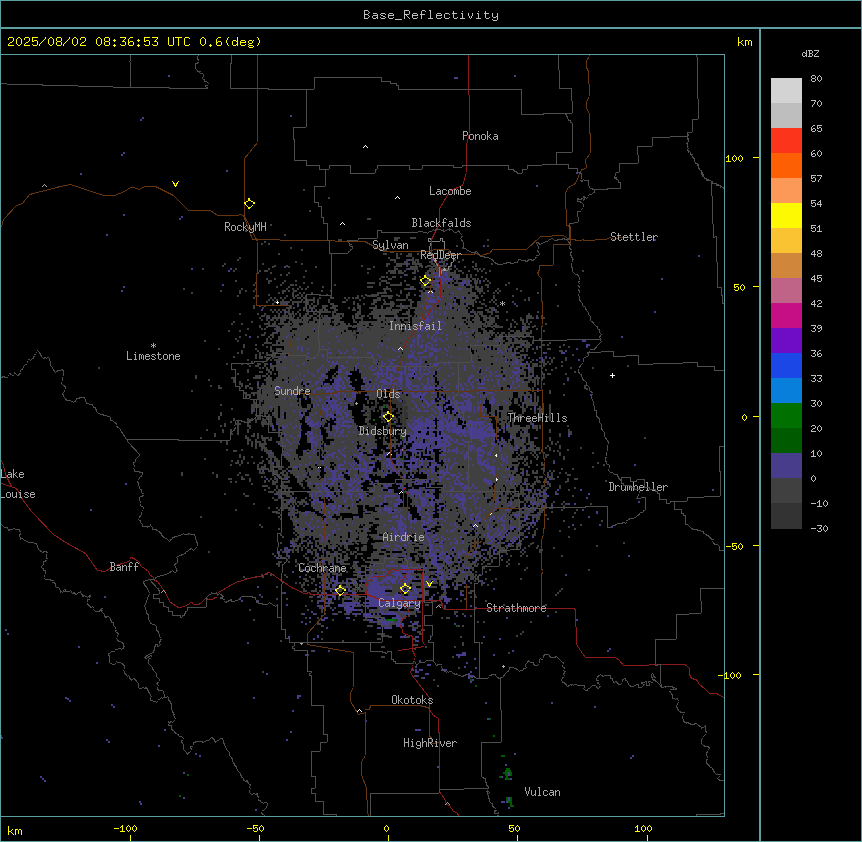Select the bright yellow 51-54 dBZ swatch
This screenshot has width=862, height=842.
click(x=786, y=216)
